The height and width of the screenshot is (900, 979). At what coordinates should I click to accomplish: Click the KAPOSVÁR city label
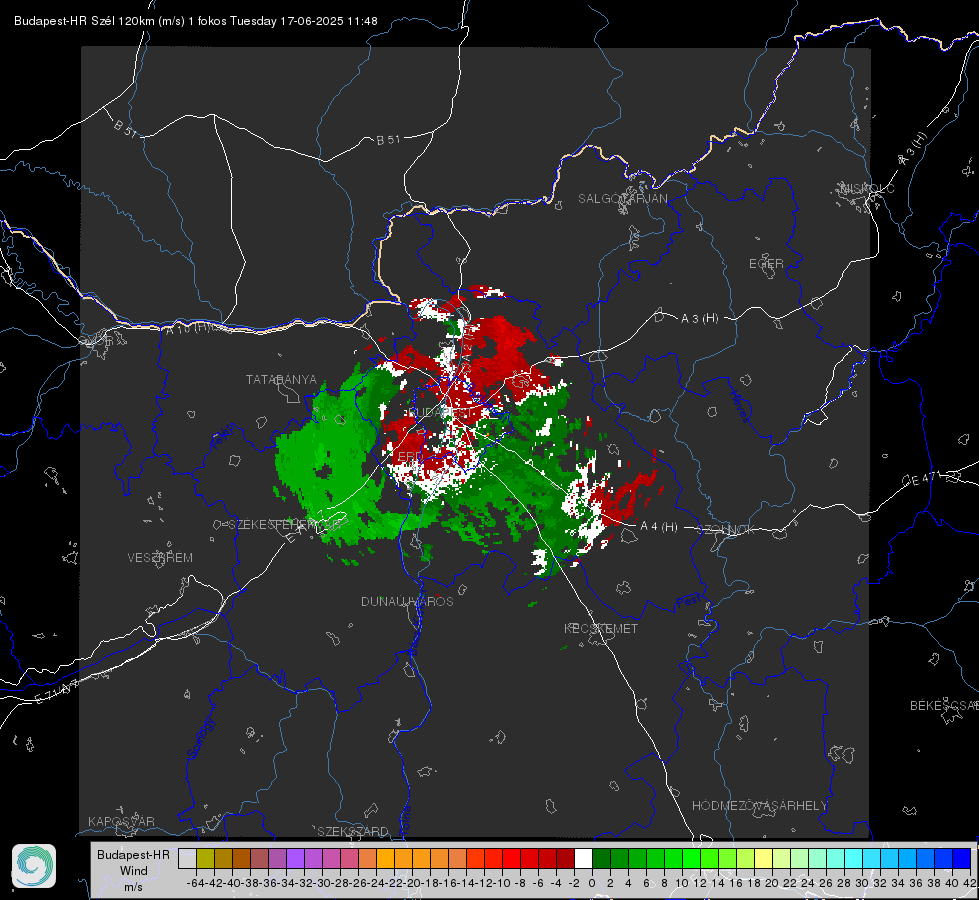coord(121,821)
